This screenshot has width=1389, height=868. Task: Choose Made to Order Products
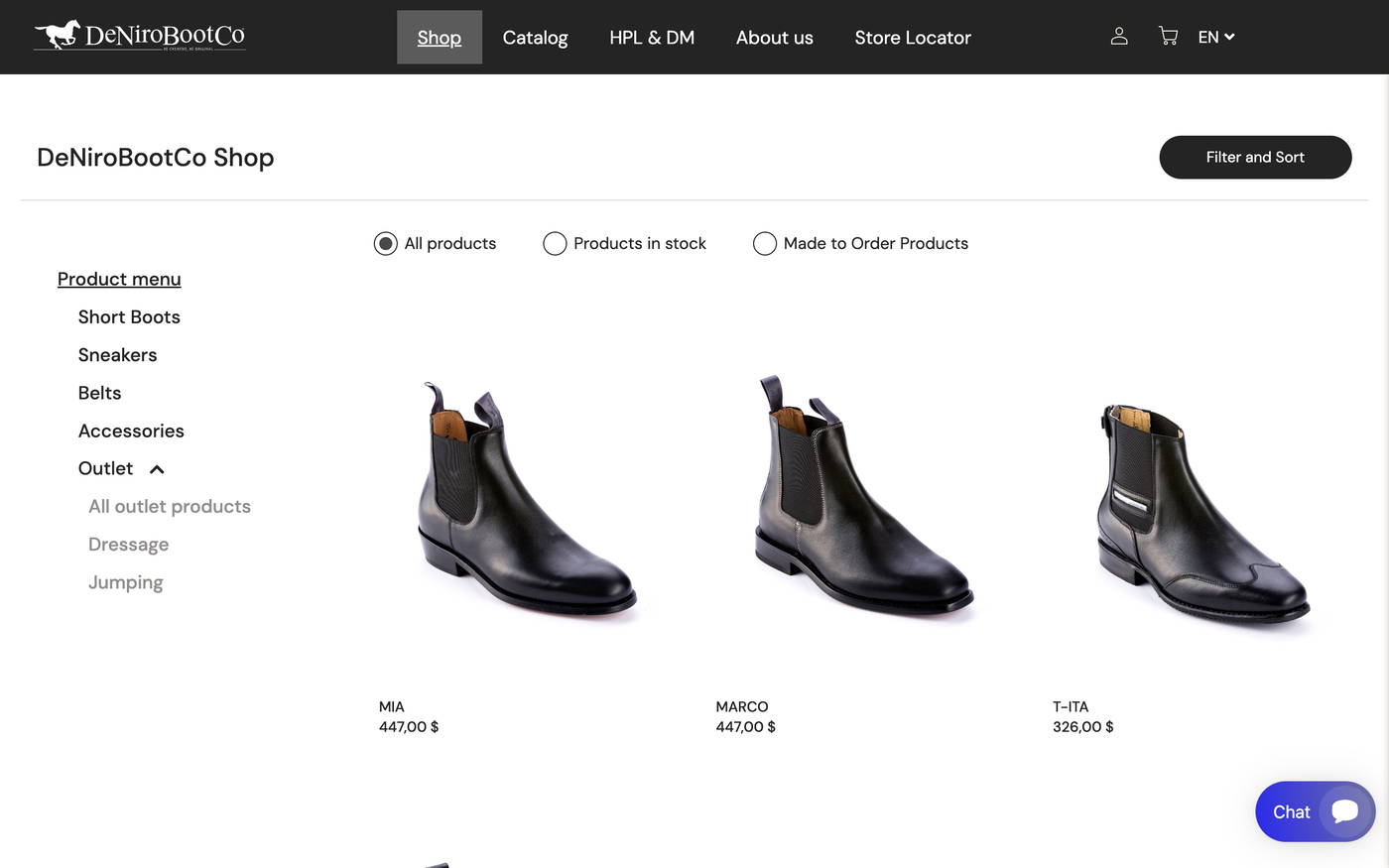[x=764, y=242]
